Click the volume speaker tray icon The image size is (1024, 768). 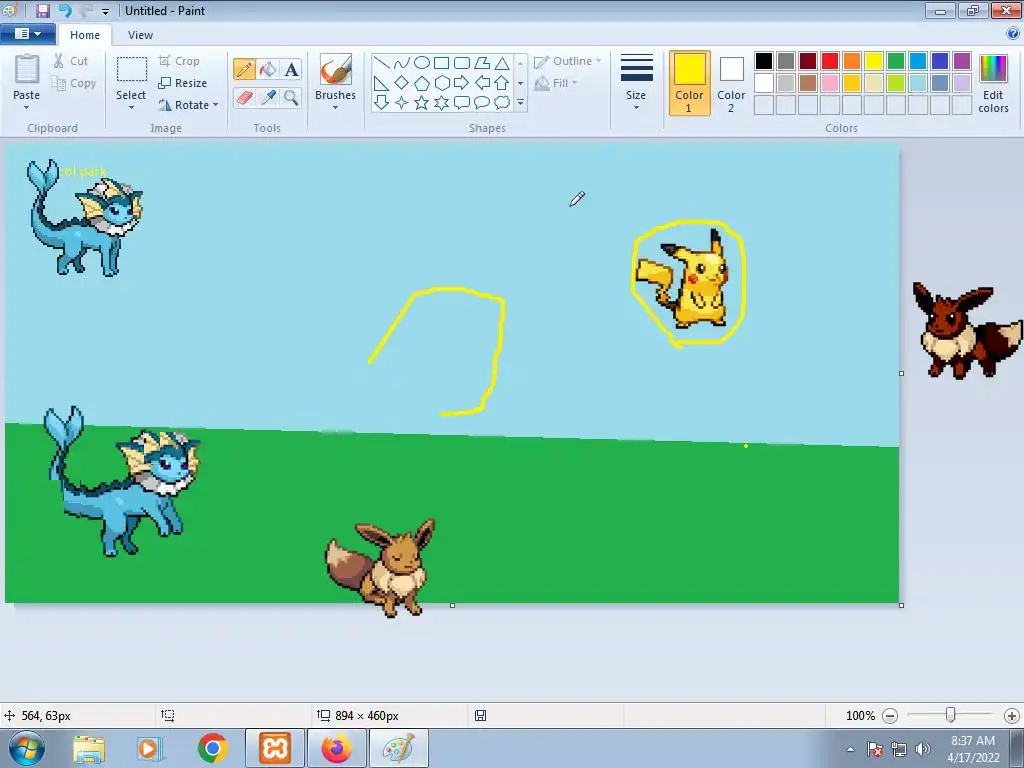tap(923, 749)
